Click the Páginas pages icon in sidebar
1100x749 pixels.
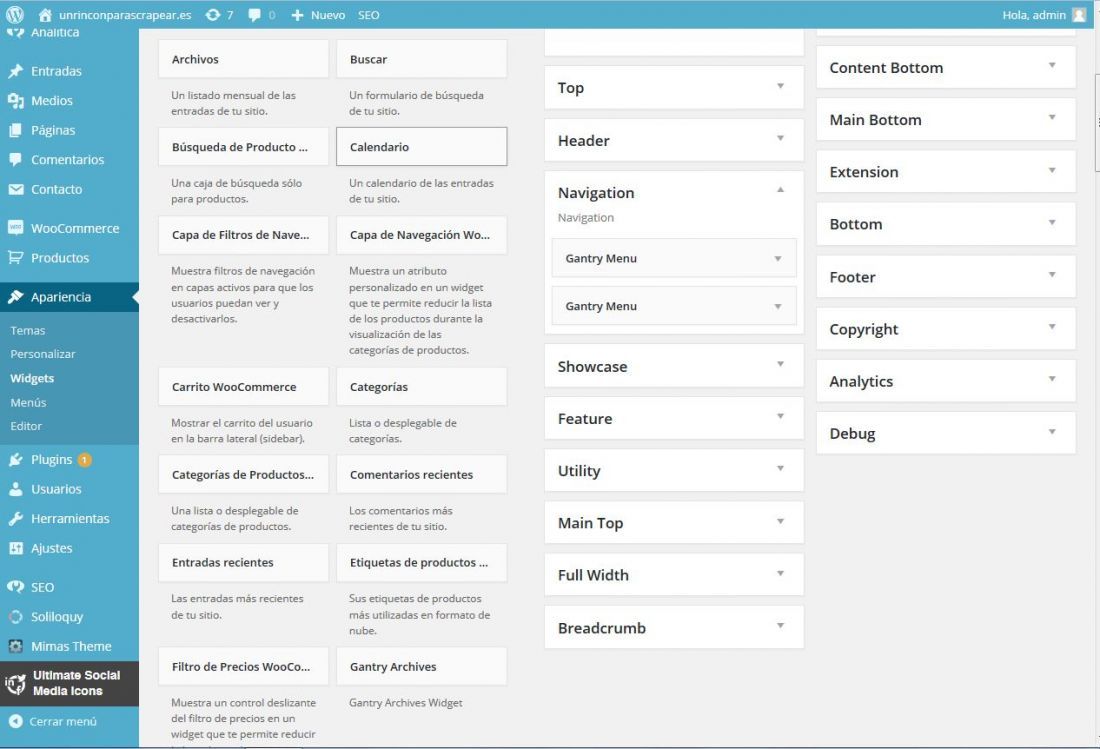tap(15, 130)
